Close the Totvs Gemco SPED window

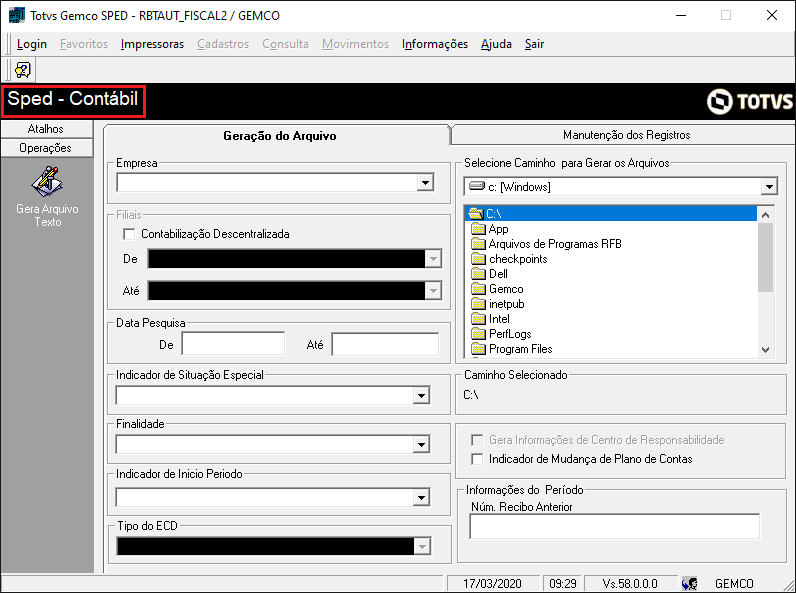(x=772, y=15)
